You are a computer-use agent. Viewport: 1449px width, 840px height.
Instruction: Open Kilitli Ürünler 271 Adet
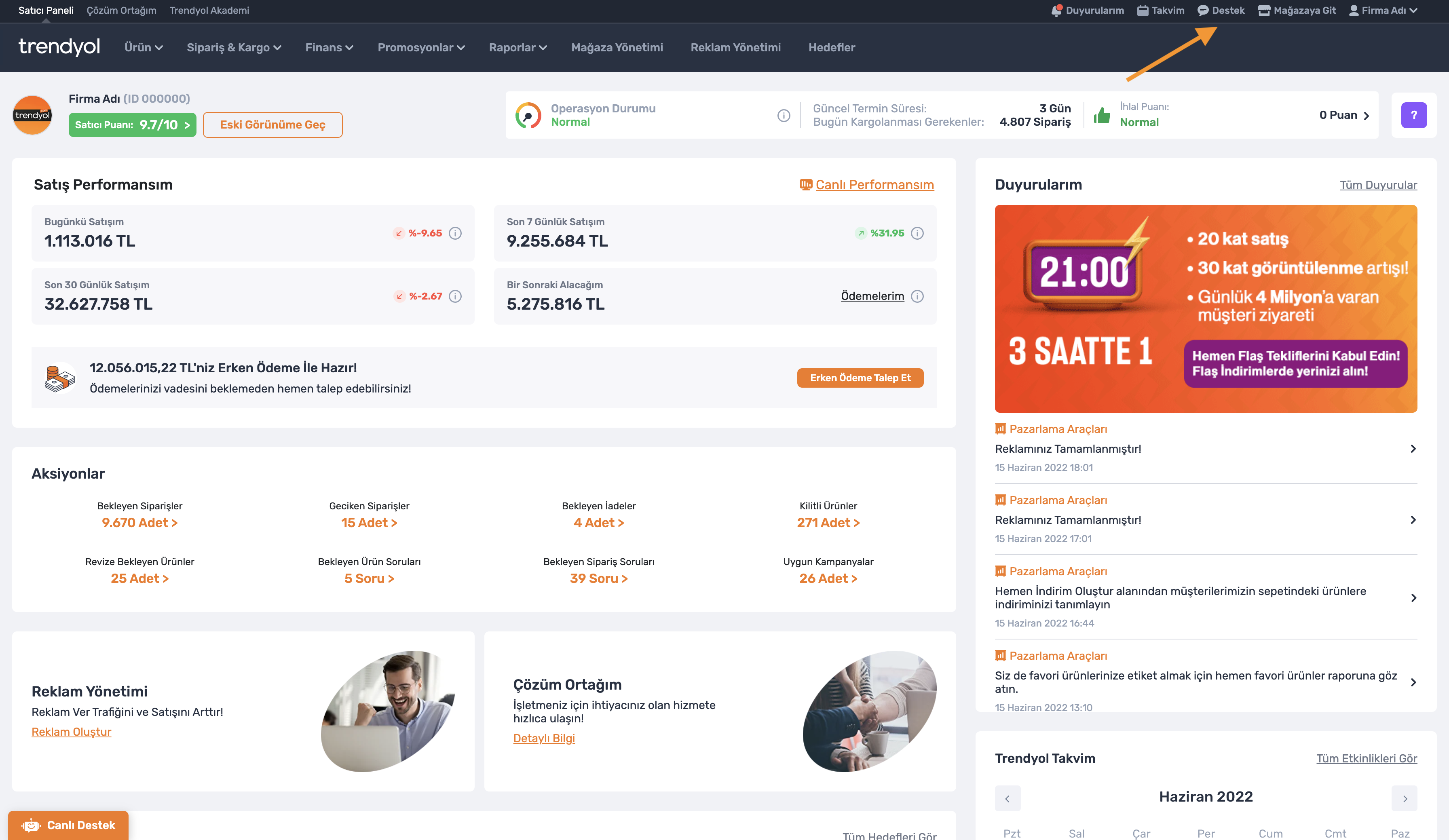click(x=828, y=523)
